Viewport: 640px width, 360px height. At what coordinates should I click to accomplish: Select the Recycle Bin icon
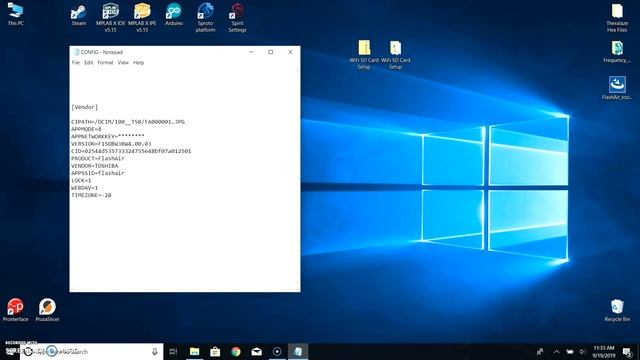point(617,310)
